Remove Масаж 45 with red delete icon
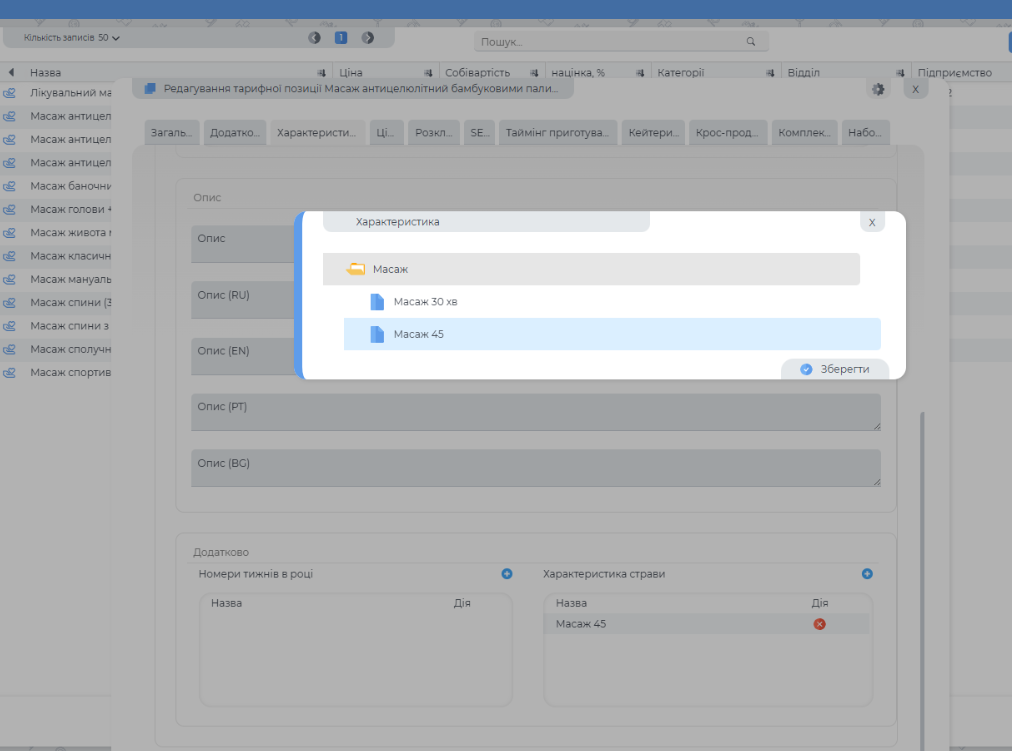The image size is (1012, 751). (819, 624)
